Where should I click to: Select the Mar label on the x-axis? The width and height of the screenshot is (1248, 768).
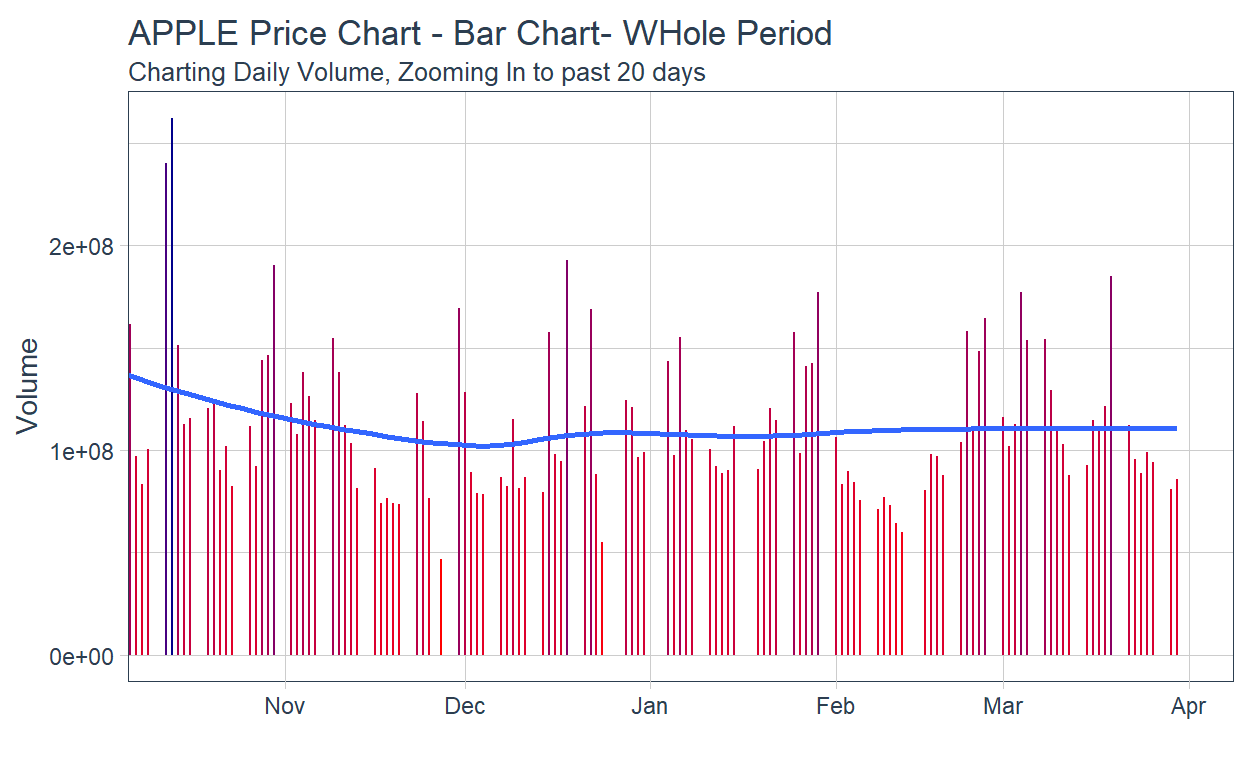point(1003,707)
